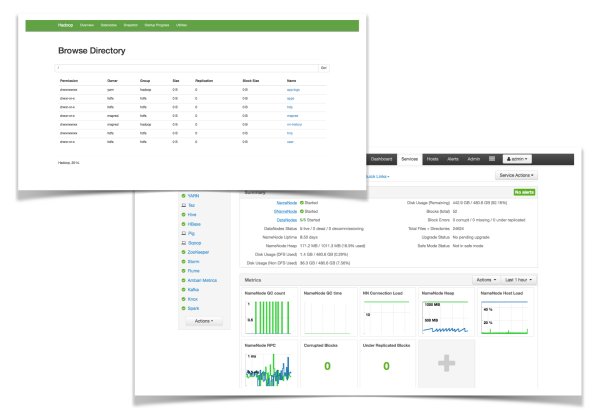
Task: Click the No alerts green badge
Action: point(524,192)
